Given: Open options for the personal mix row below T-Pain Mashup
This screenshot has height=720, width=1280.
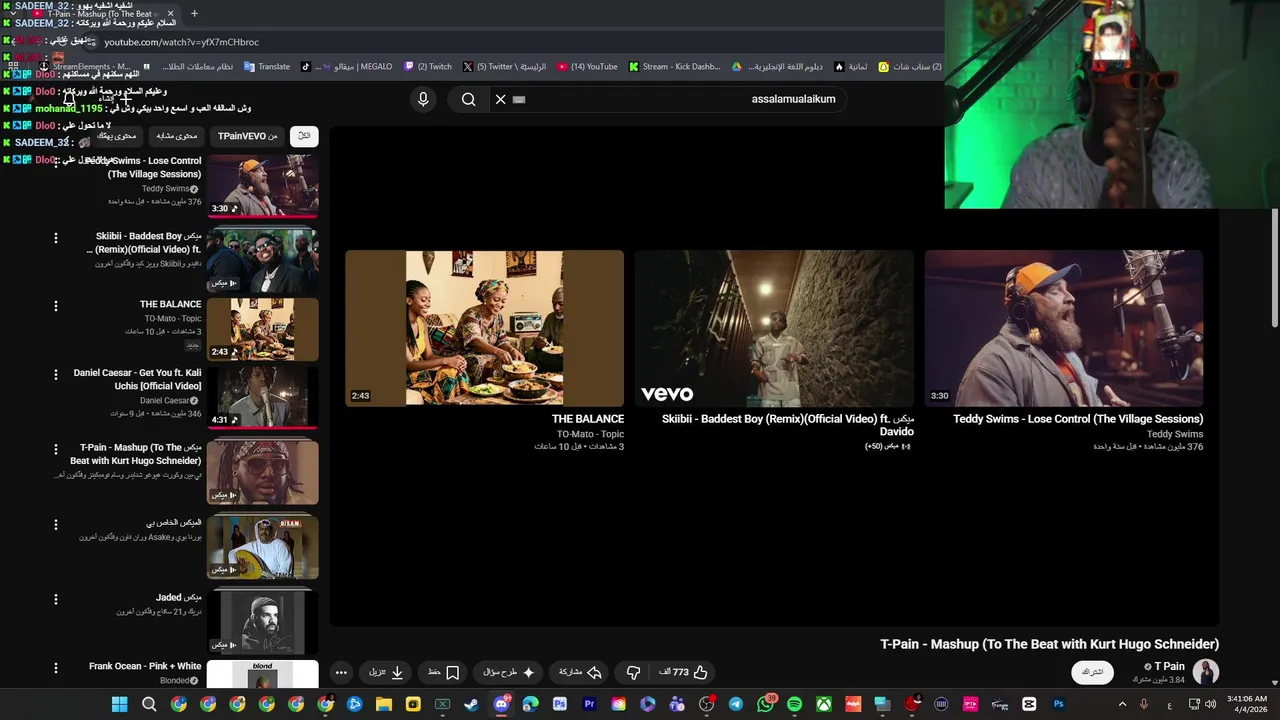Looking at the screenshot, I should 56,524.
